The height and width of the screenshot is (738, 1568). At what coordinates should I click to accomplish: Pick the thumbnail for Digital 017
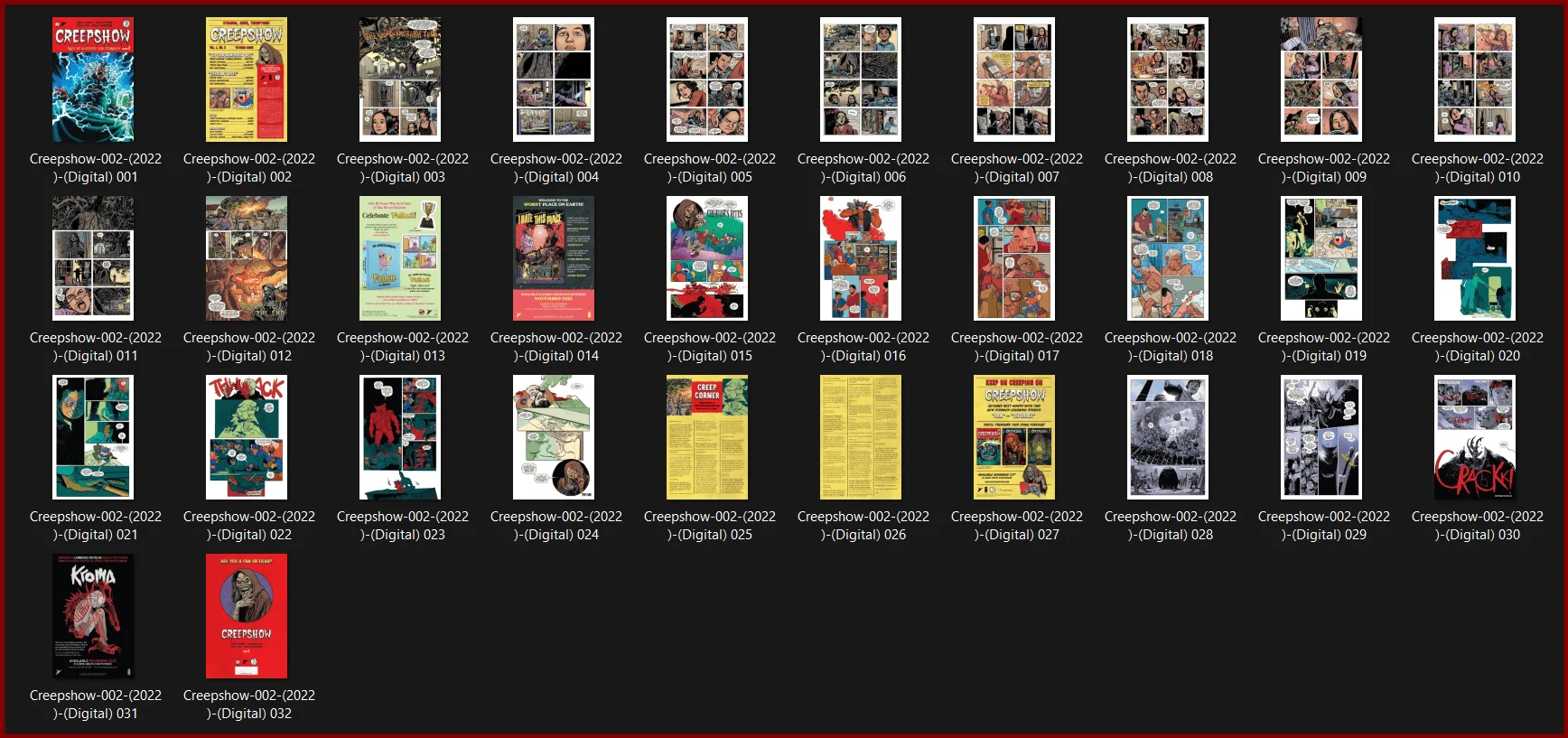coord(1014,258)
